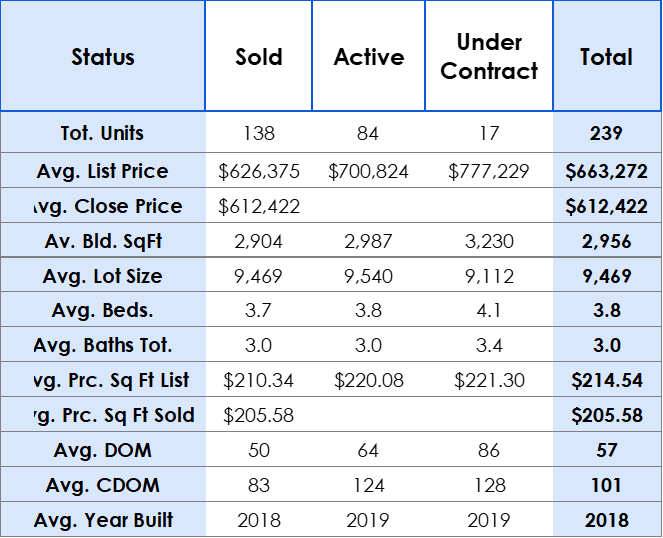Screen dimensions: 663x538
Task: Select the Avg. List Price label cell
Action: [103, 171]
